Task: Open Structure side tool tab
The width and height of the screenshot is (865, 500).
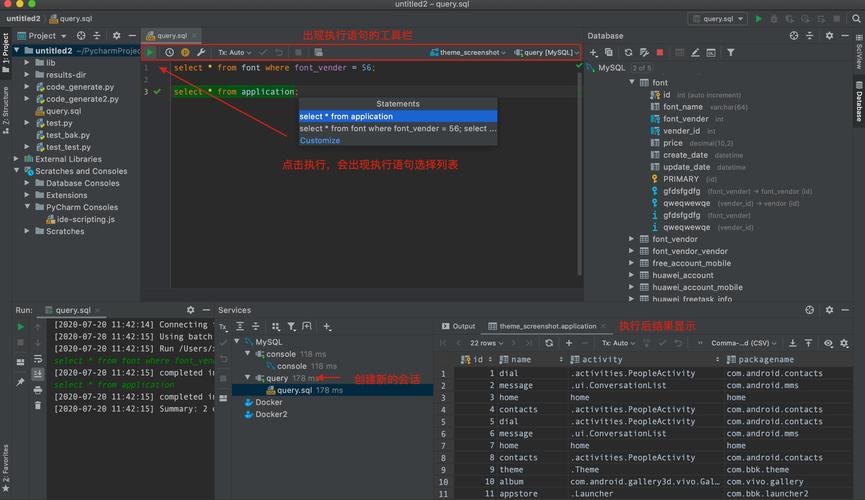Action: pos(6,110)
